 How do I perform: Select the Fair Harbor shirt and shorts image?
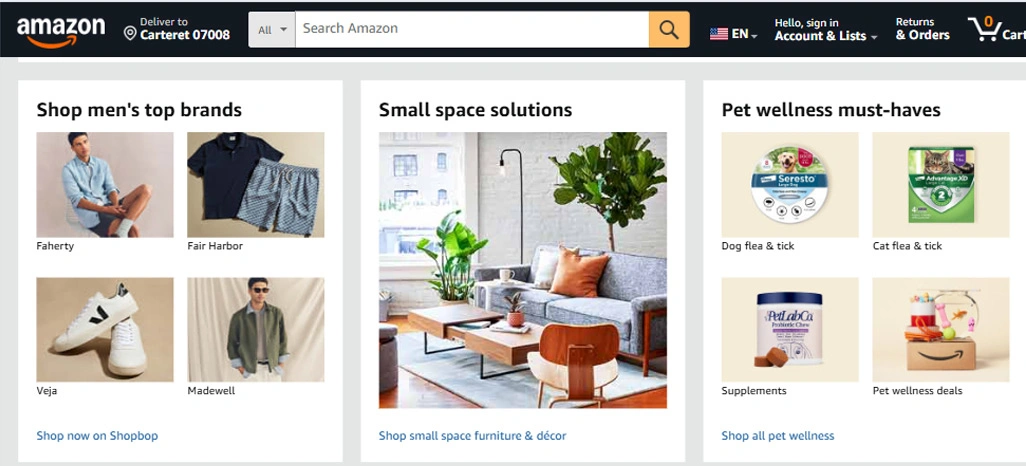[255, 185]
